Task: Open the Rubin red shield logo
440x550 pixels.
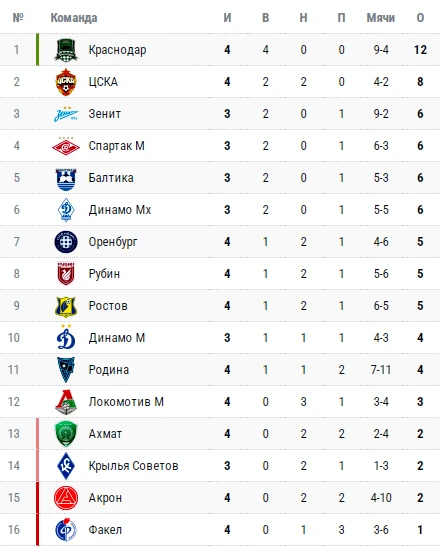Action: [66, 273]
